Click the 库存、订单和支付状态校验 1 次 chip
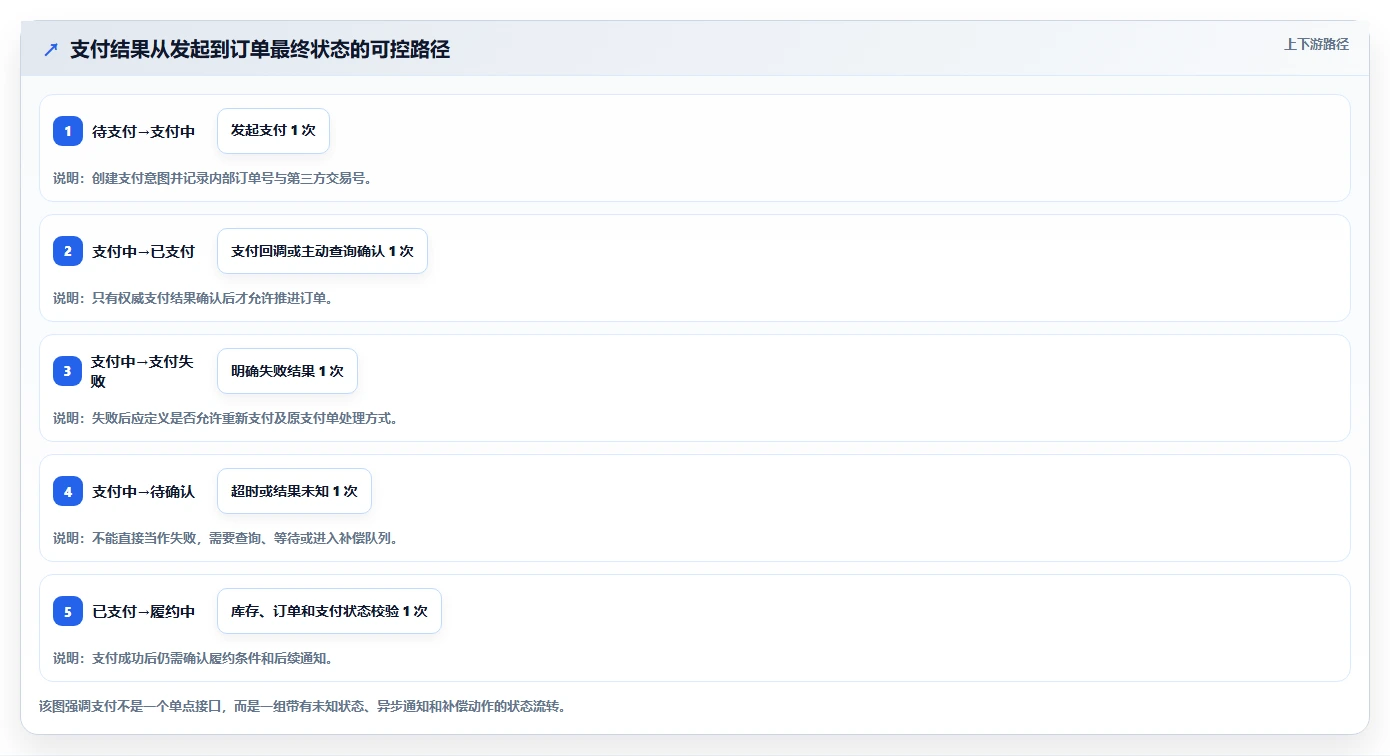This screenshot has height=756, width=1390. point(329,611)
